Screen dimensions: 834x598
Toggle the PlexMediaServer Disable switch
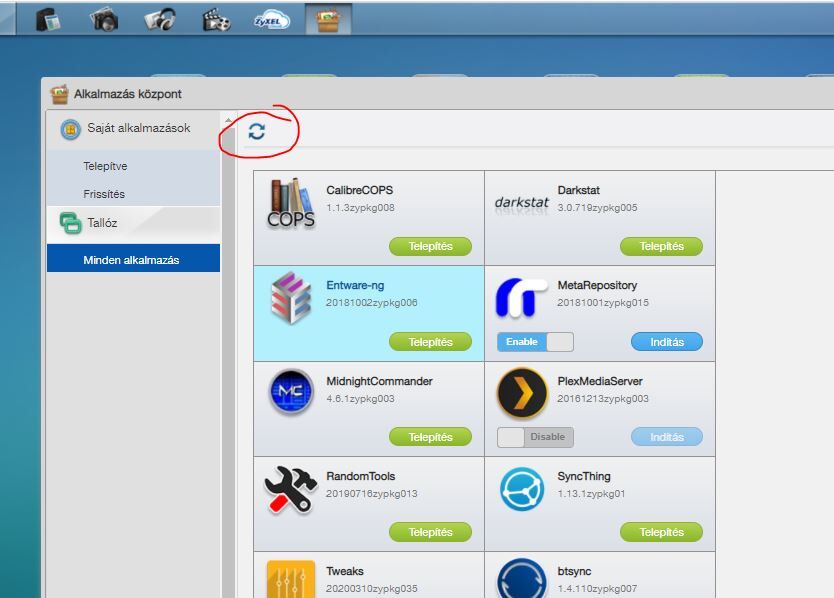pyautogui.click(x=535, y=437)
